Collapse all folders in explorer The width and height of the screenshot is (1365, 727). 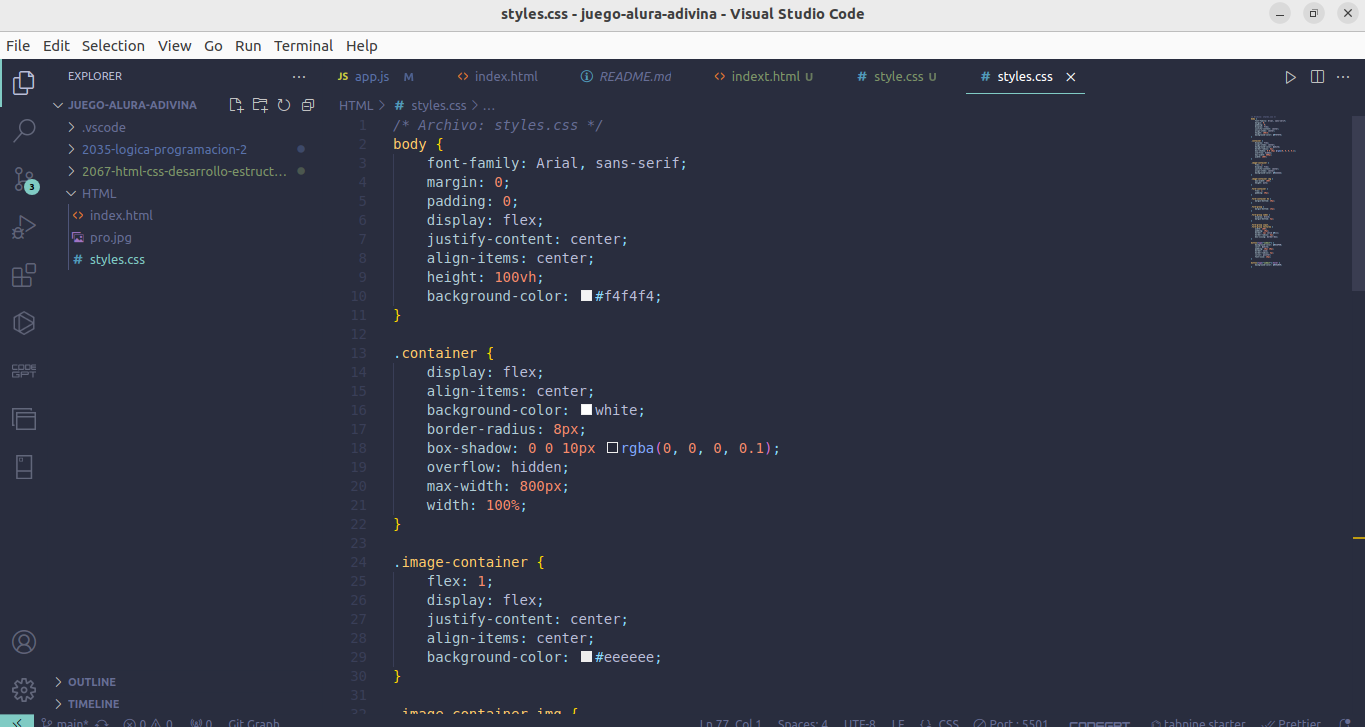tap(308, 105)
